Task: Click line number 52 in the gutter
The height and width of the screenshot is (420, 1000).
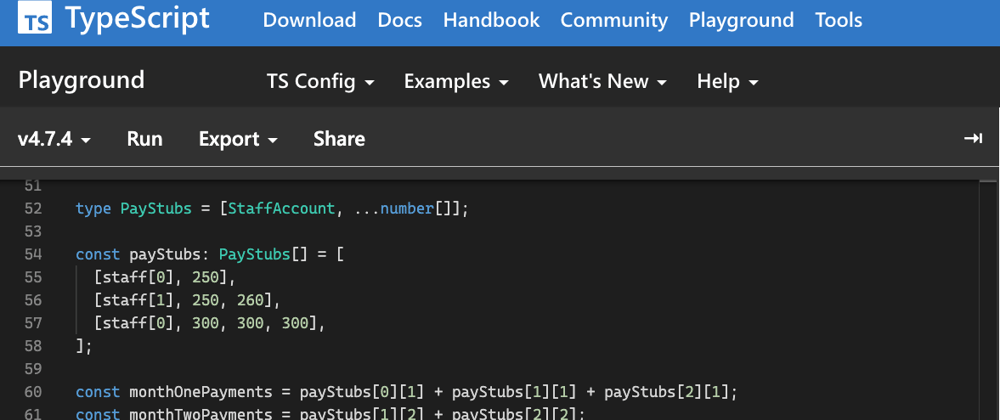Action: click(x=33, y=208)
